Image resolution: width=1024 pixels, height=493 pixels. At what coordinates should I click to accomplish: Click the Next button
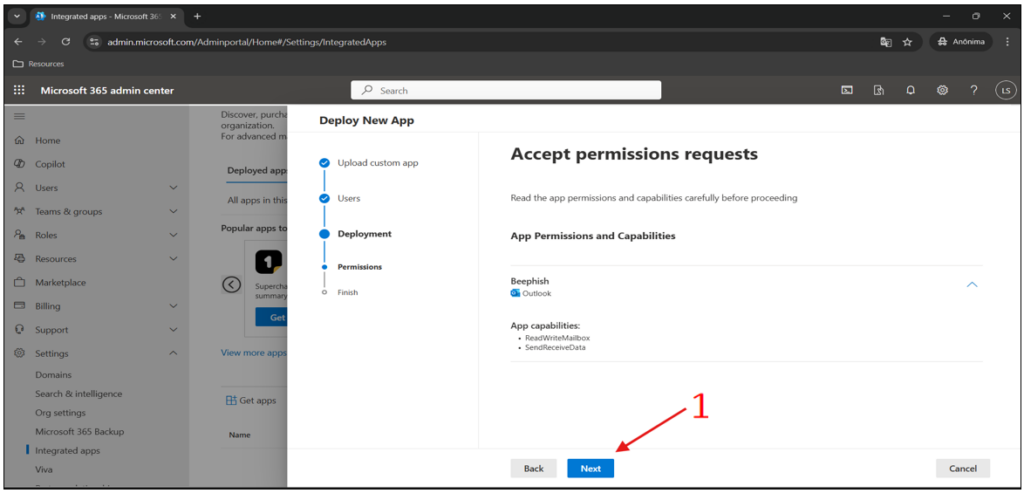click(x=590, y=468)
